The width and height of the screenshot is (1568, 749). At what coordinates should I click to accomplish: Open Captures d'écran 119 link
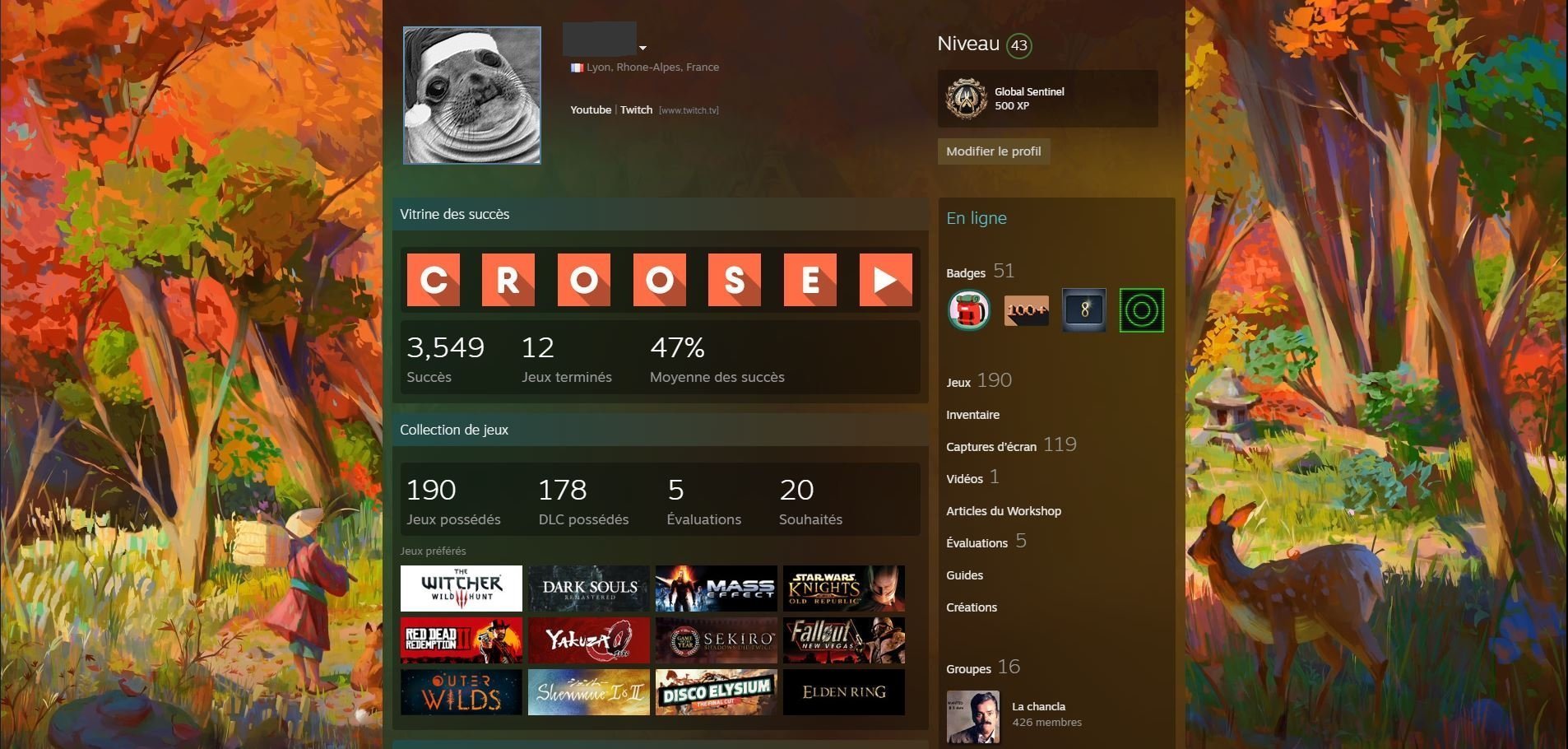pos(1012,445)
